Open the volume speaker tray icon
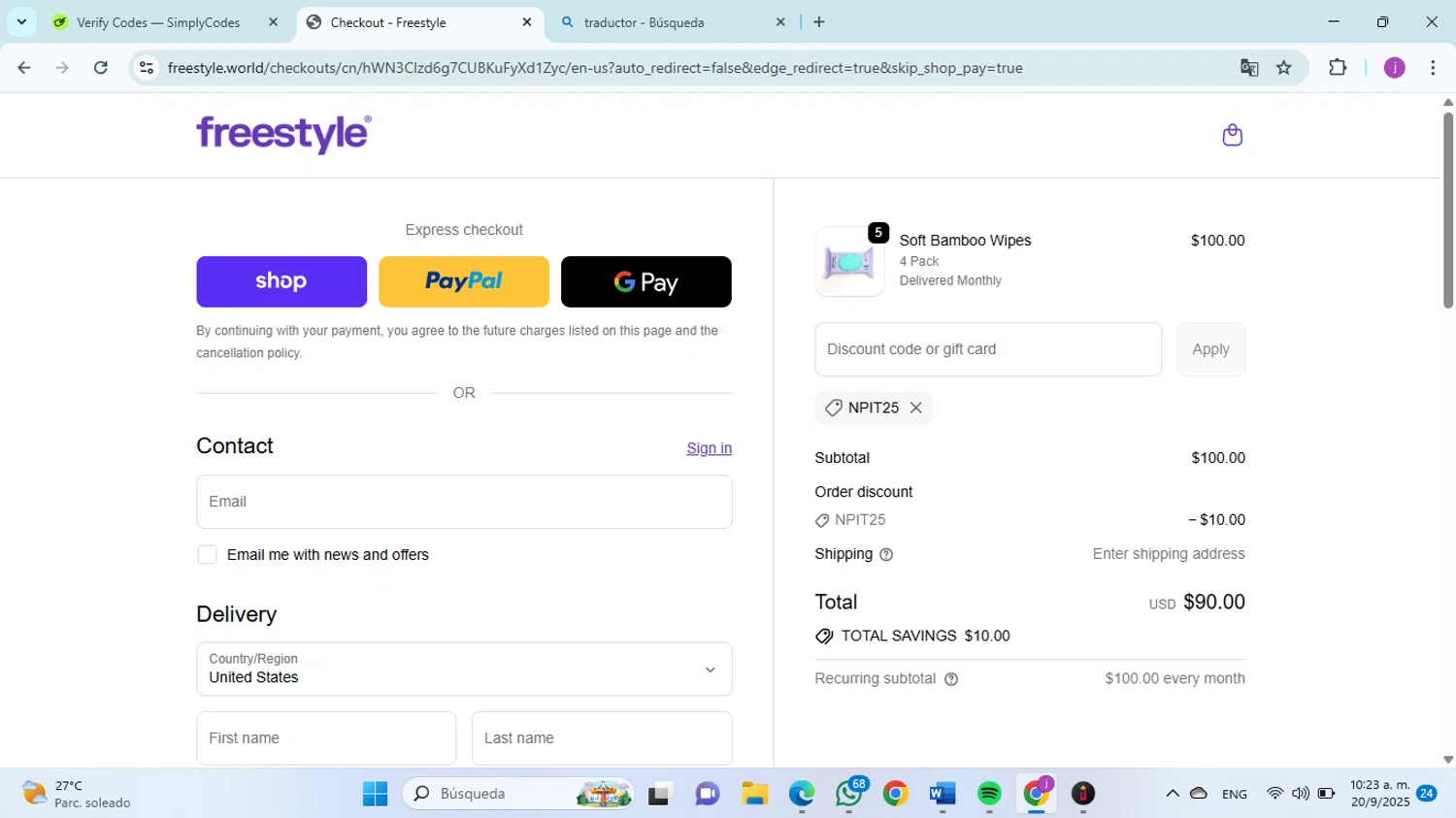Viewport: 1456px width, 818px height. click(x=1301, y=794)
